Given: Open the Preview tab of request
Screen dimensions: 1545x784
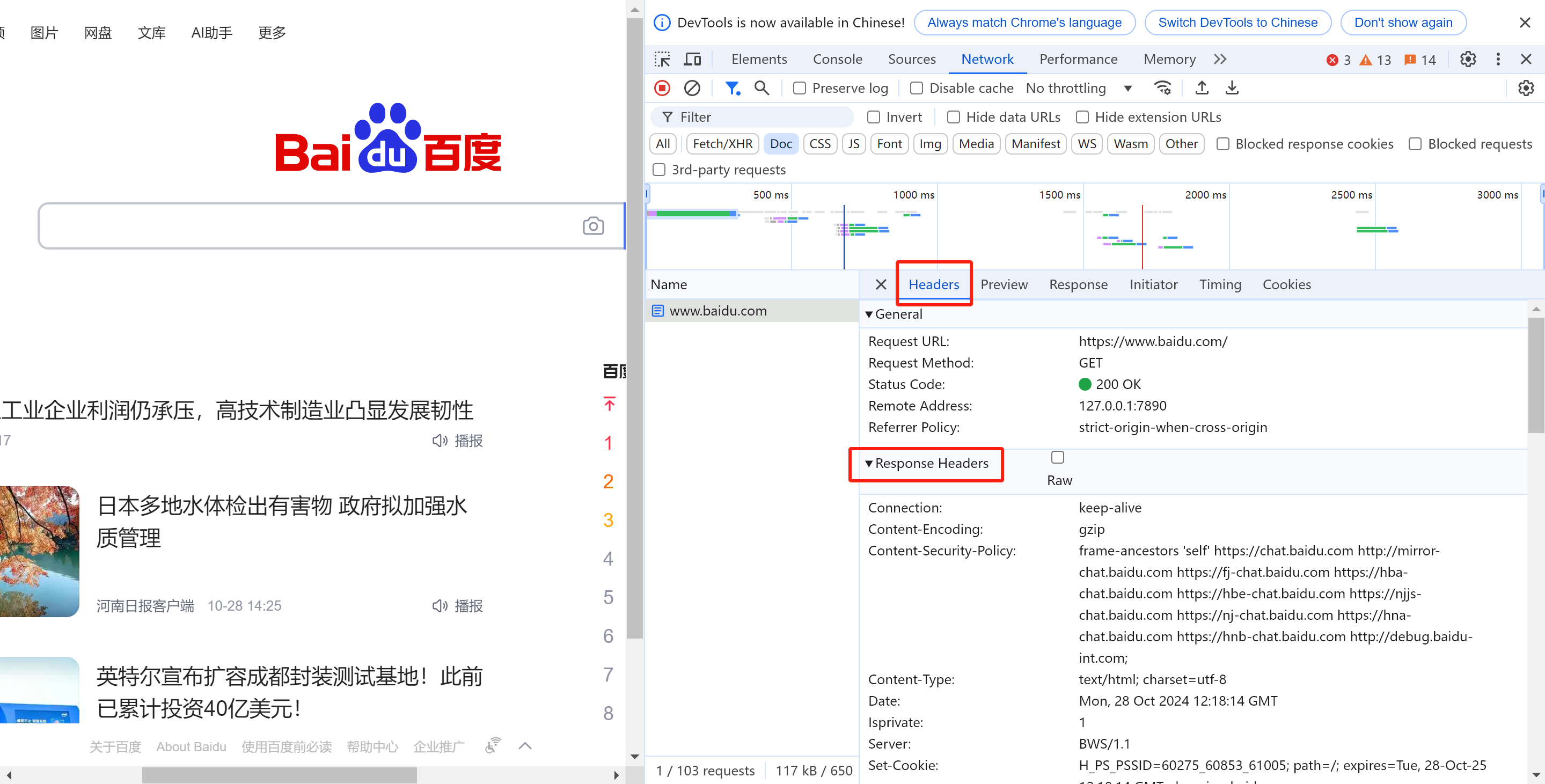Looking at the screenshot, I should point(1004,284).
